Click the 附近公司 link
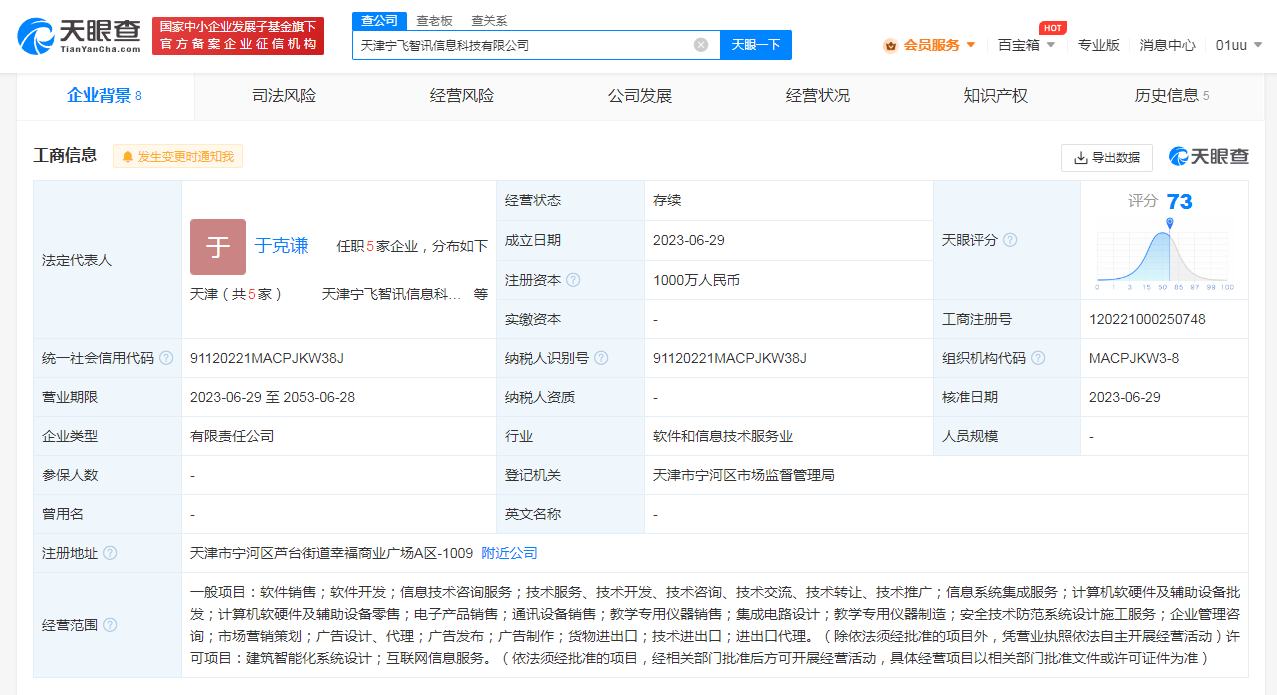1277x695 pixels. [x=509, y=553]
